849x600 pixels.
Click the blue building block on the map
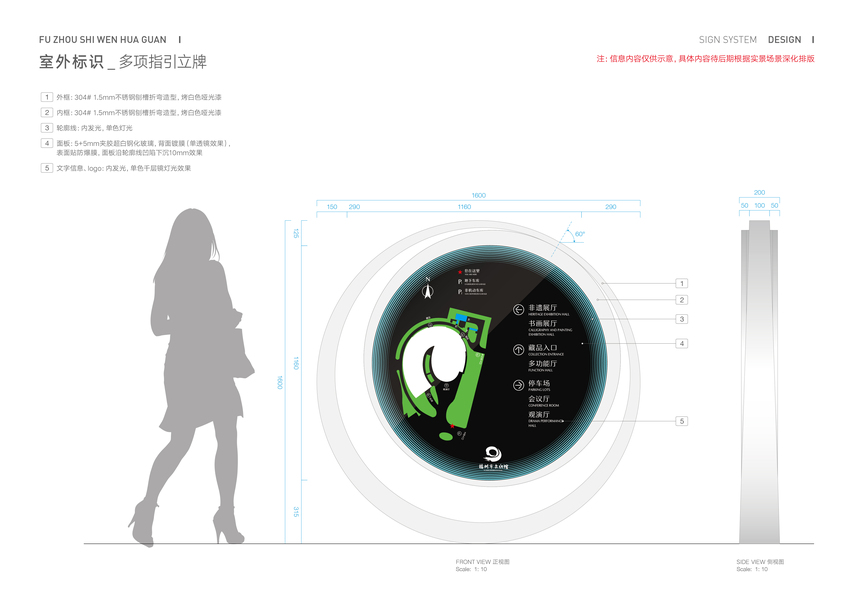(x=461, y=317)
